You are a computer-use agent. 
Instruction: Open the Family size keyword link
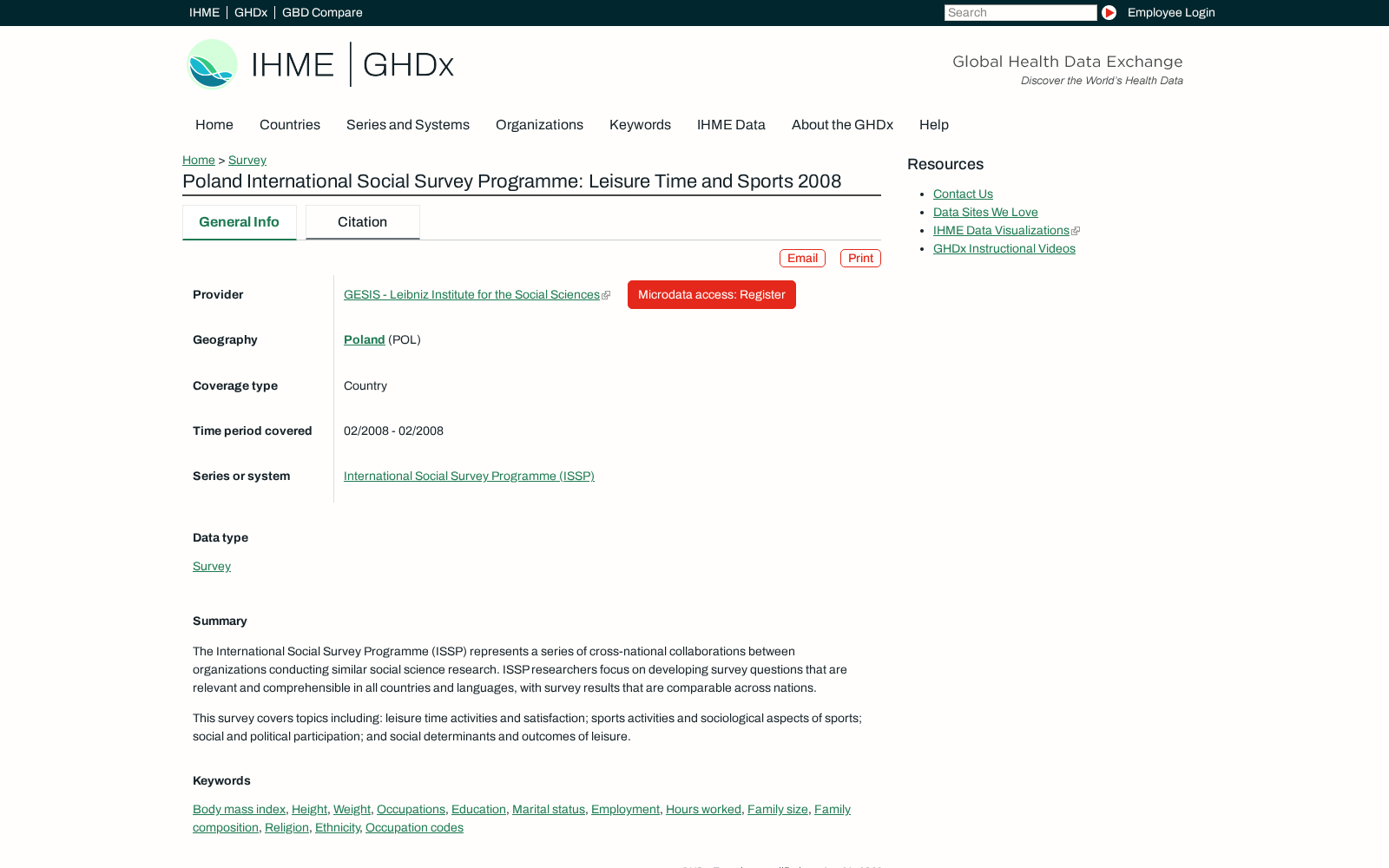coord(778,810)
